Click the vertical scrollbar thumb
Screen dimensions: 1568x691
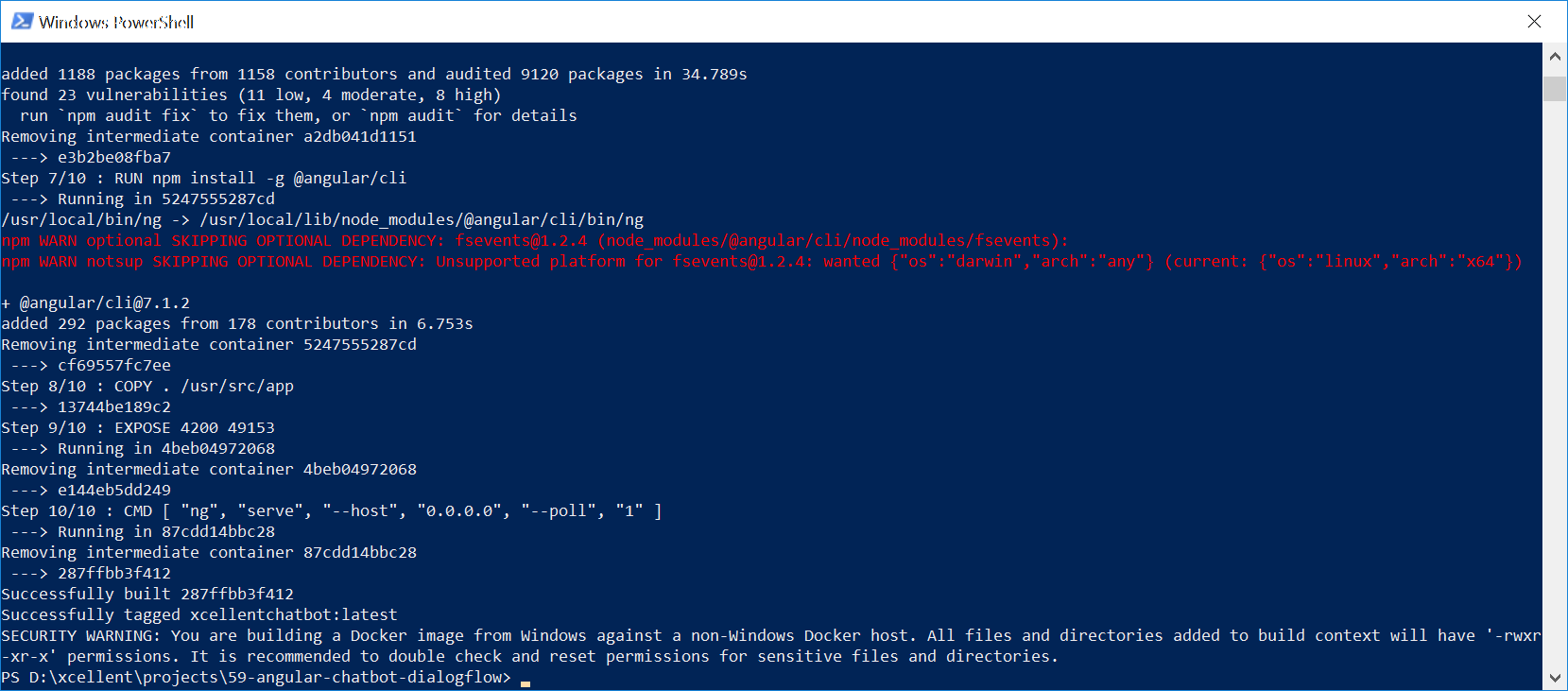[1555, 89]
